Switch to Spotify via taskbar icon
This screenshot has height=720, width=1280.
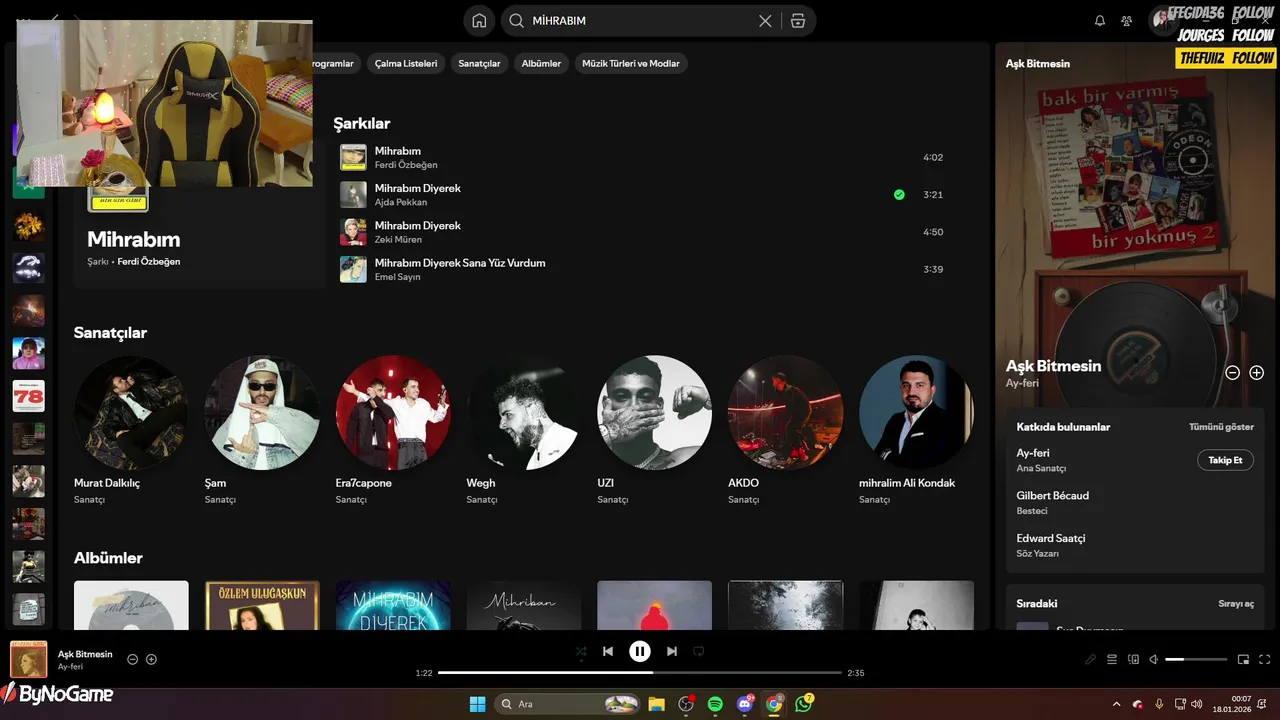715,704
